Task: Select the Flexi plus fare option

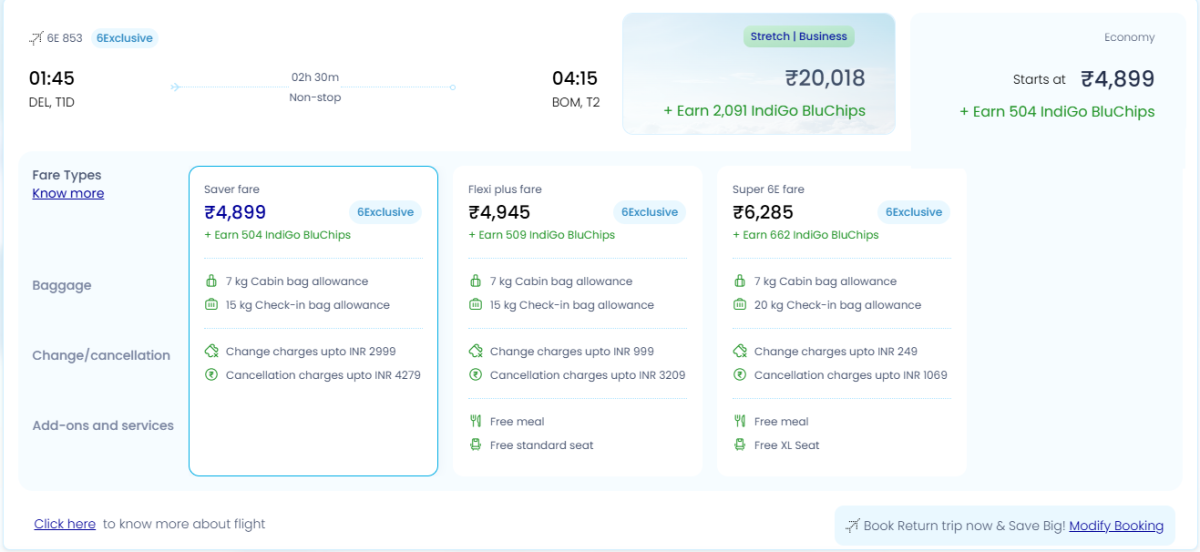Action: [577, 320]
